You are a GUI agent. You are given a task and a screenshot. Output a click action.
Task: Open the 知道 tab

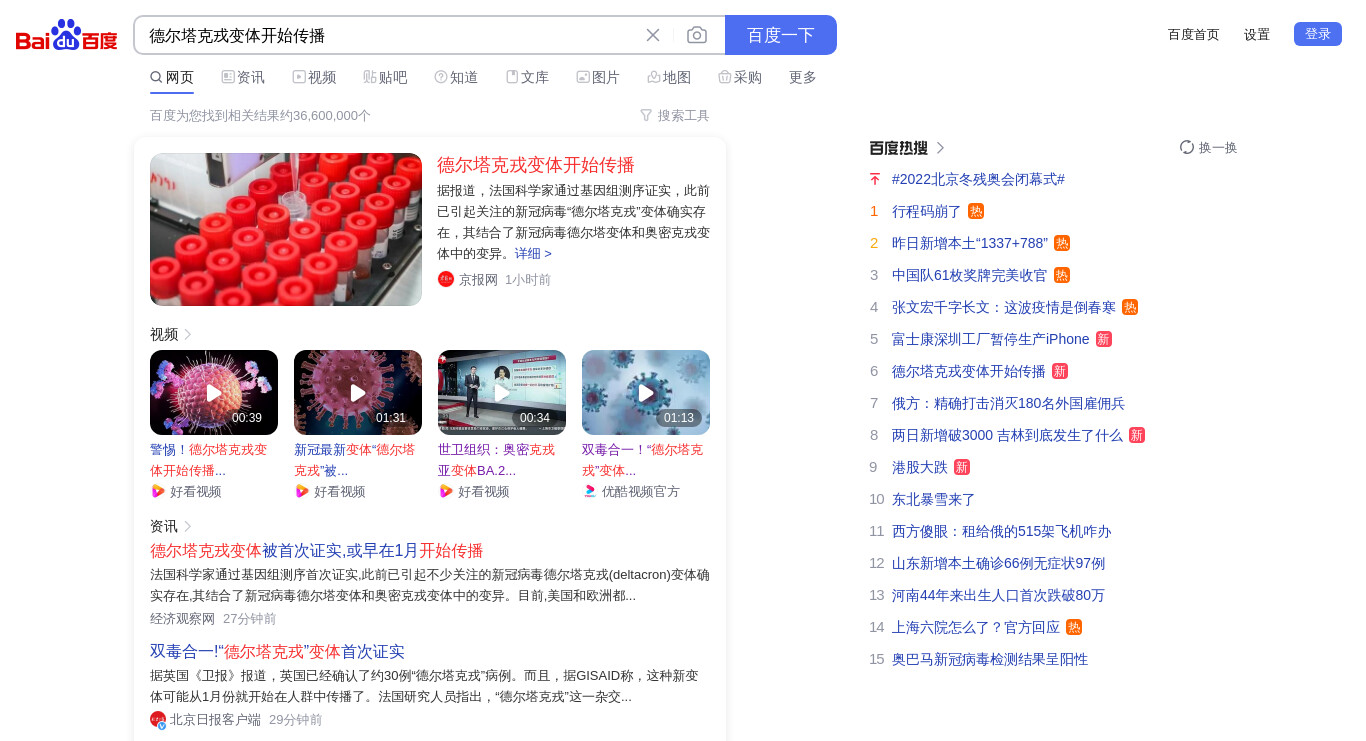pos(456,77)
